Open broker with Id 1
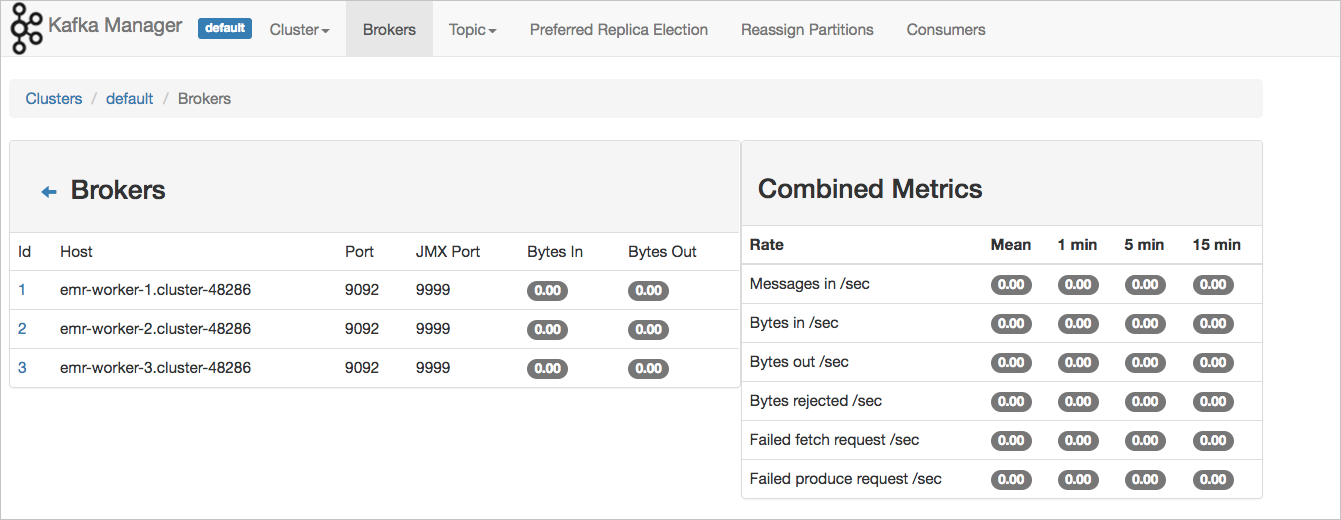1341x520 pixels. click(x=22, y=290)
